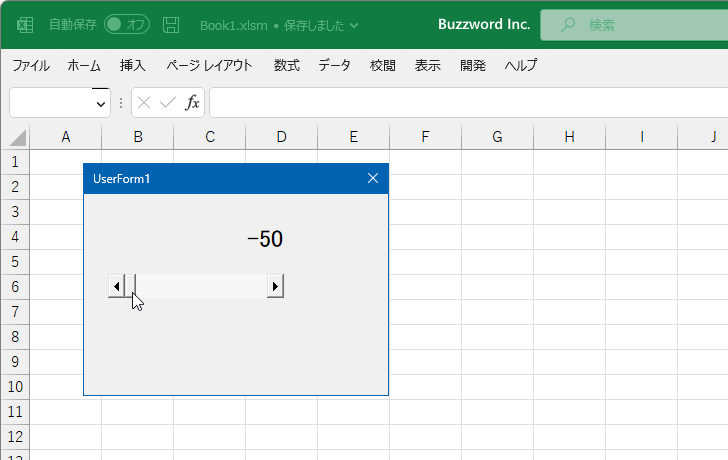Click the 検索 search box
Image resolution: width=728 pixels, height=460 pixels.
pyautogui.click(x=634, y=25)
